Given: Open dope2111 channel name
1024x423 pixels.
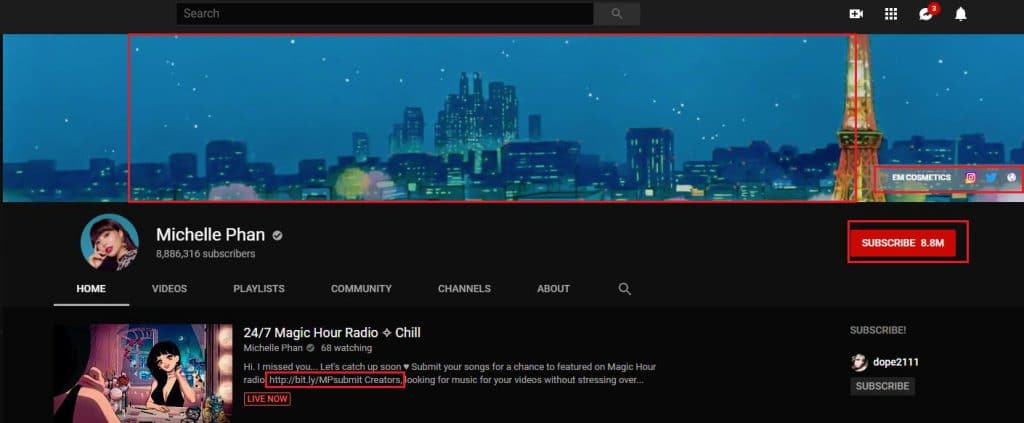Looking at the screenshot, I should (896, 362).
